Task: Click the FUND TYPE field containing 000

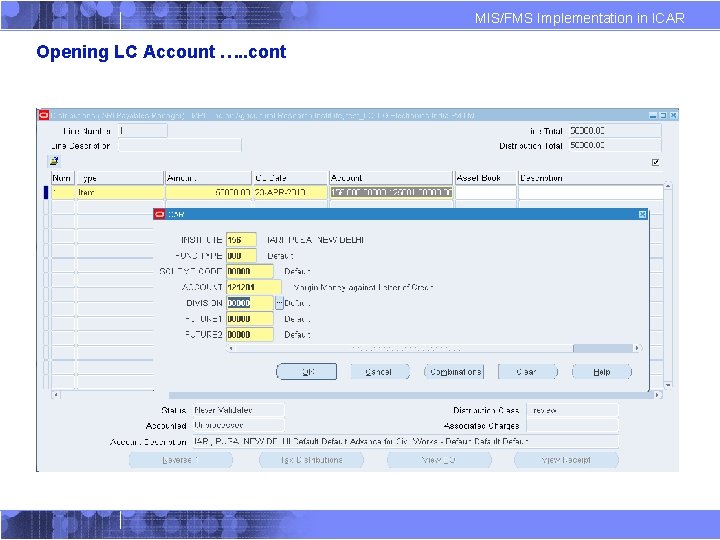Action: (241, 255)
